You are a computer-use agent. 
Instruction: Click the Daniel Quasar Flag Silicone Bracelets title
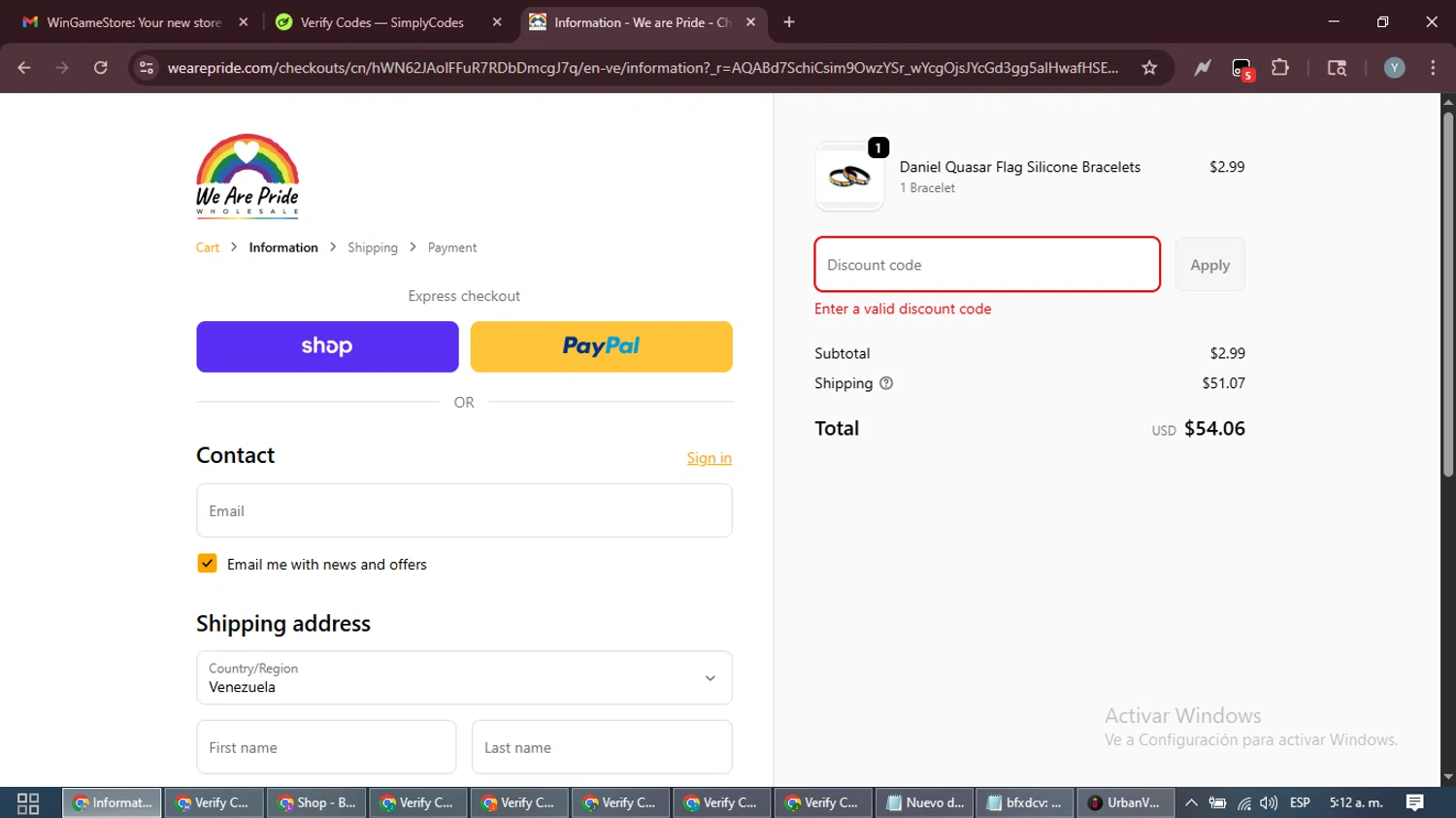click(x=1020, y=167)
